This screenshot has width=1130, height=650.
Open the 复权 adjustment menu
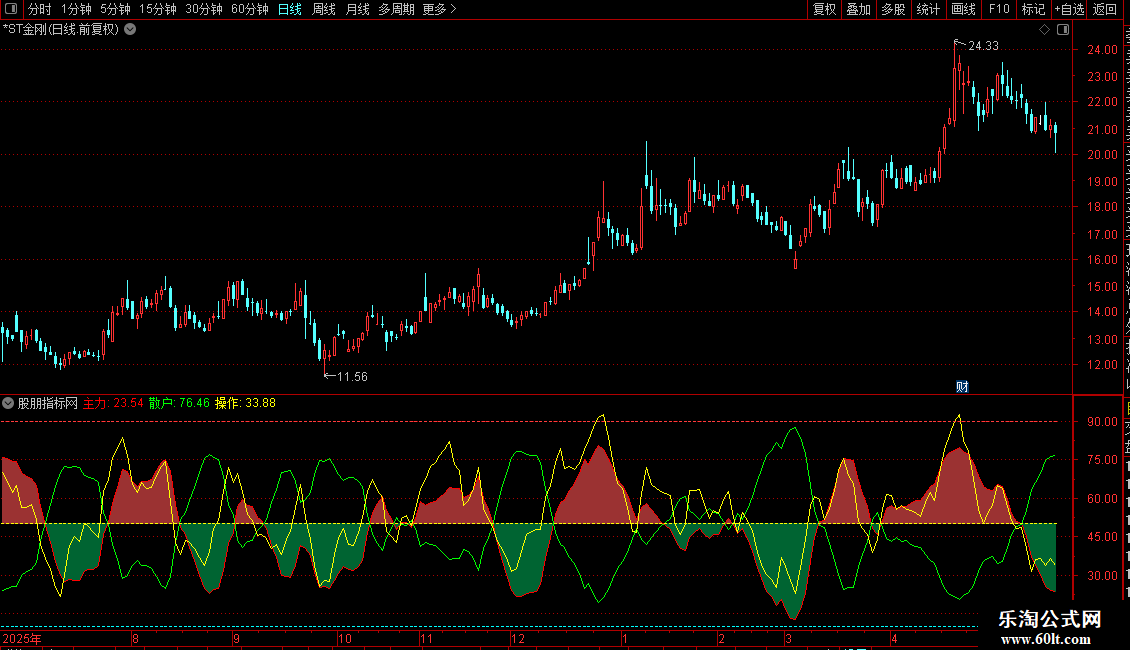(824, 9)
